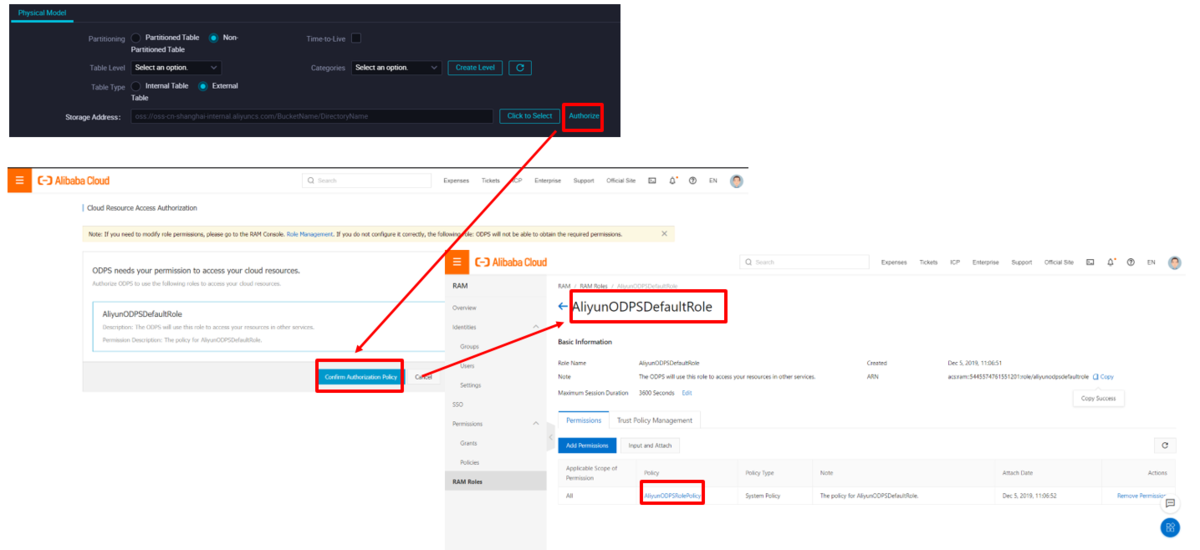Open the AliyunODPSRolePolicy link
This screenshot has width=1200, height=550.
pyautogui.click(x=673, y=495)
